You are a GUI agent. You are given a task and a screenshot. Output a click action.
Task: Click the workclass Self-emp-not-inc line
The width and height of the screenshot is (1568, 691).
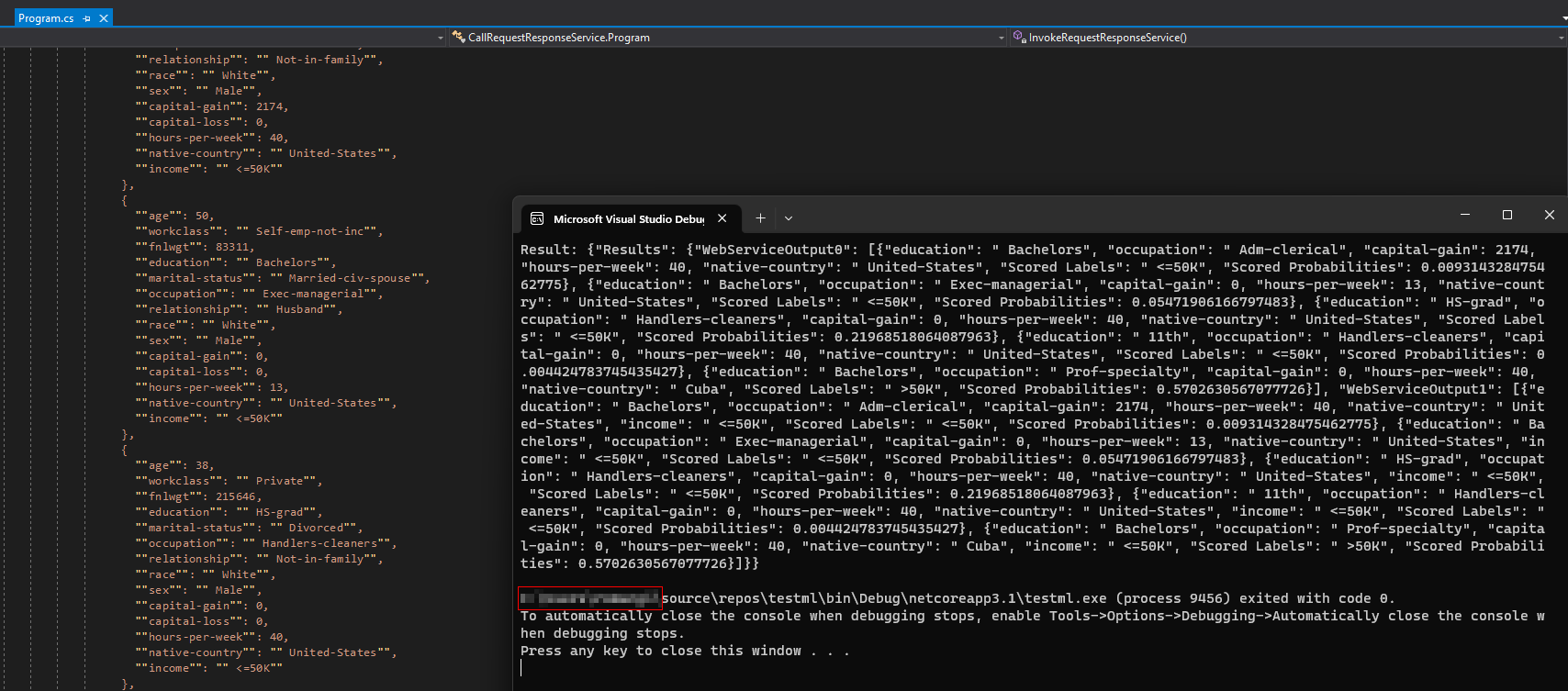[259, 231]
